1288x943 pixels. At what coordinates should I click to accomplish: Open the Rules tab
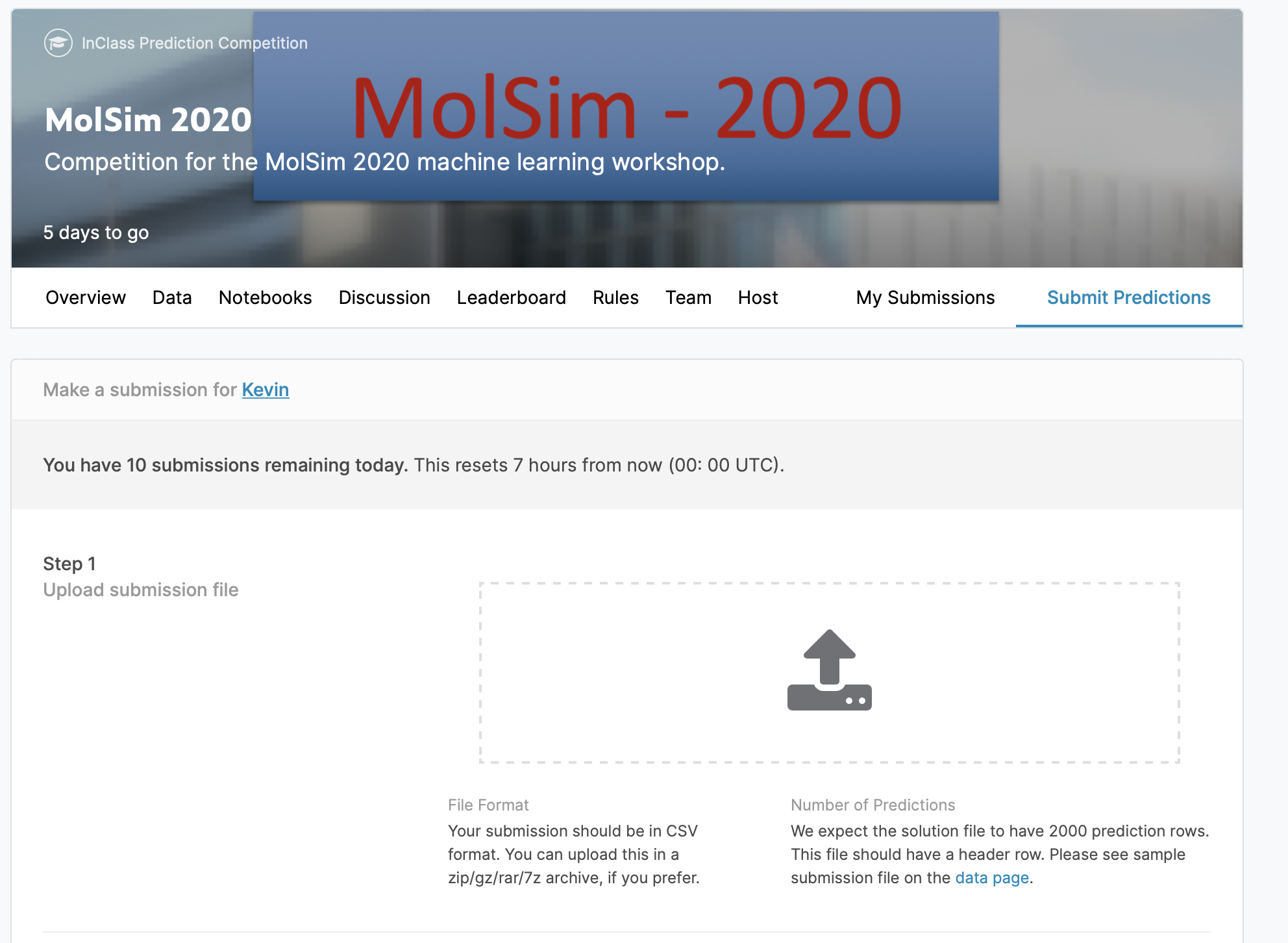pyautogui.click(x=615, y=297)
